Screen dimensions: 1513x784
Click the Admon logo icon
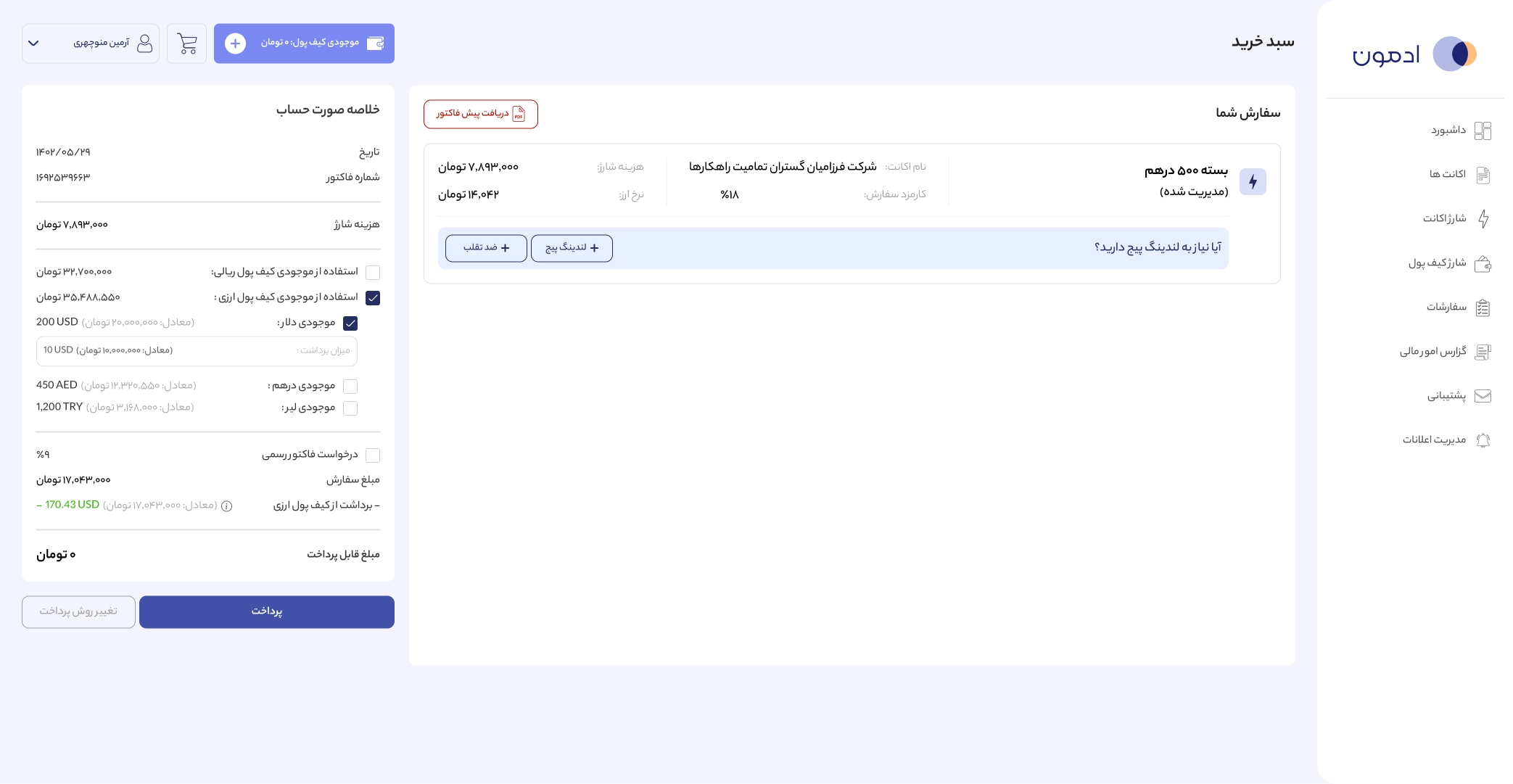(1455, 54)
